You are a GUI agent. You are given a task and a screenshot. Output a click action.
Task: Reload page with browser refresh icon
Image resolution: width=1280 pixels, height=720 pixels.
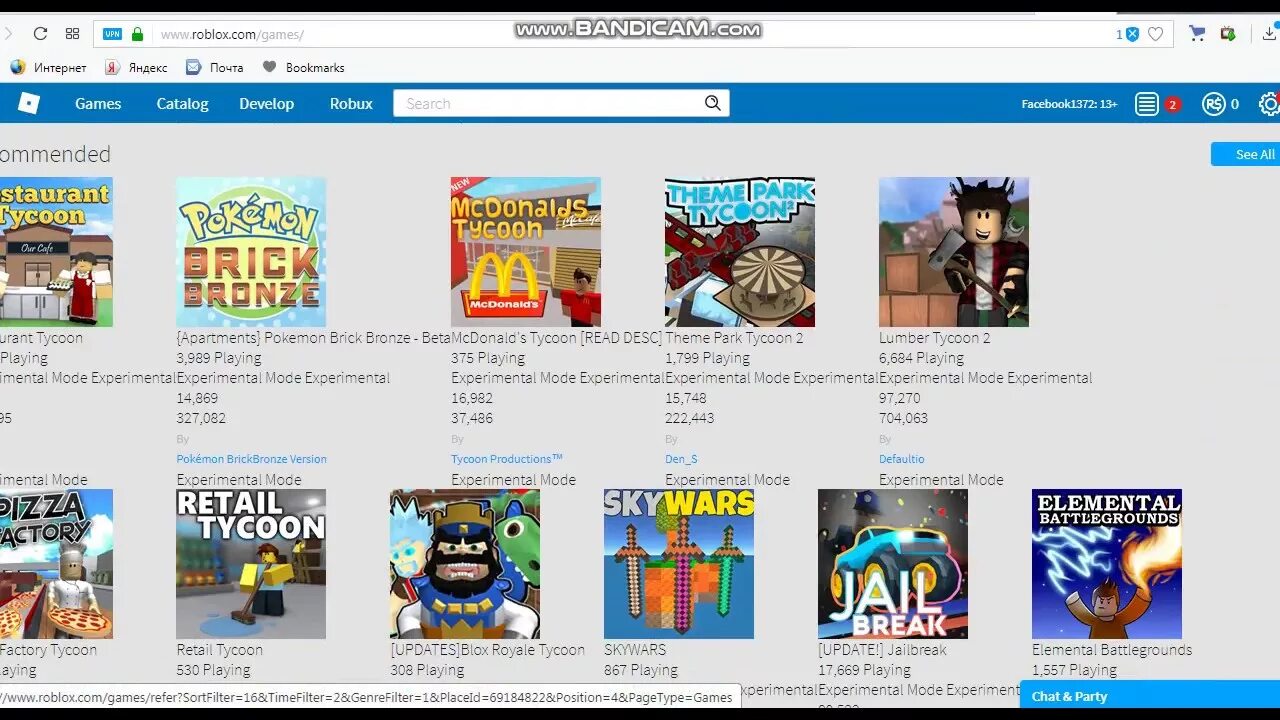pos(40,34)
